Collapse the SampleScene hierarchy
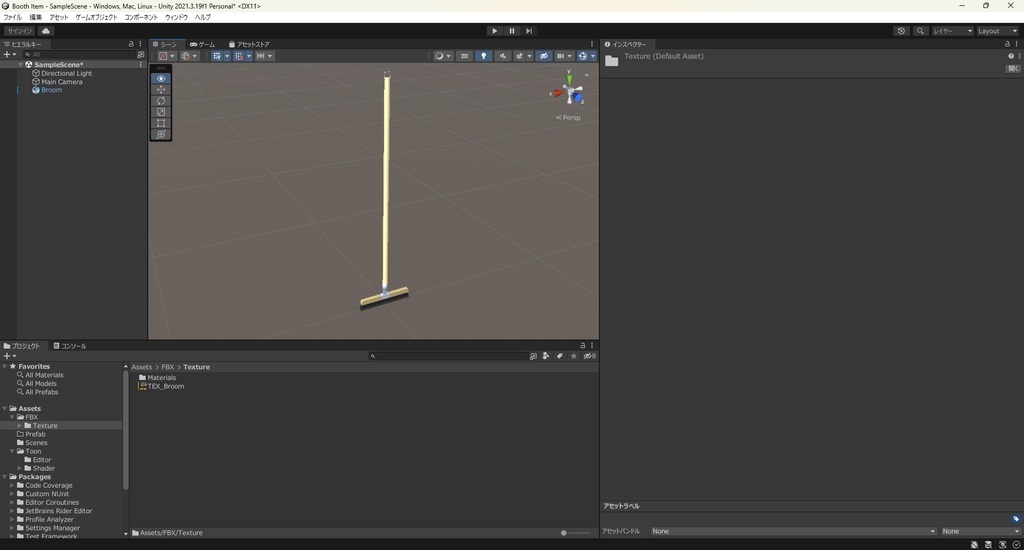The width and height of the screenshot is (1024, 550). tap(20, 65)
